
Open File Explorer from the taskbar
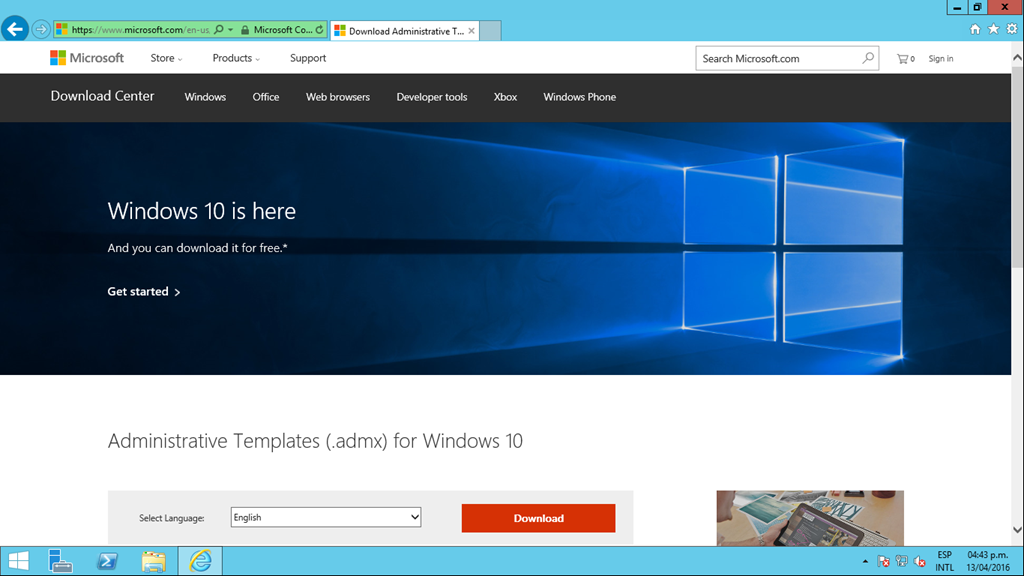(x=153, y=561)
